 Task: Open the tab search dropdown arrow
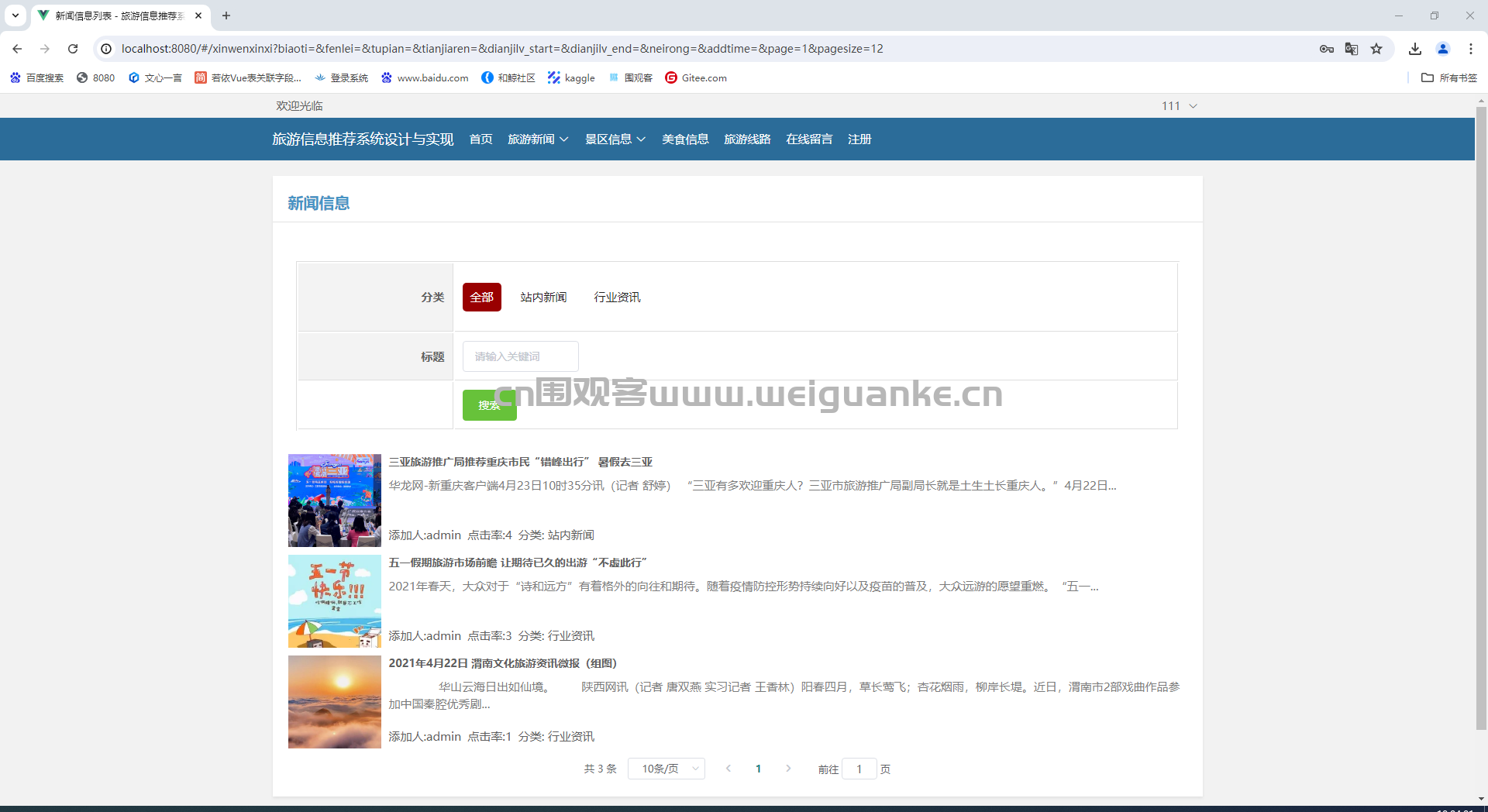click(x=15, y=15)
